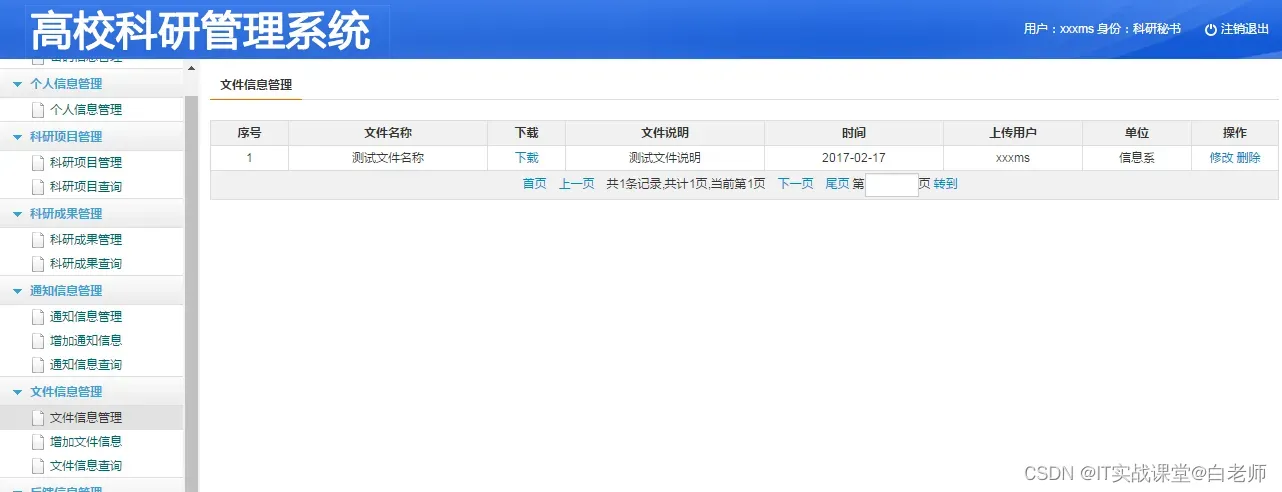The height and width of the screenshot is (492, 1282).
Task: Click the document icon beside 科研成果管理 item
Action: [38, 240]
